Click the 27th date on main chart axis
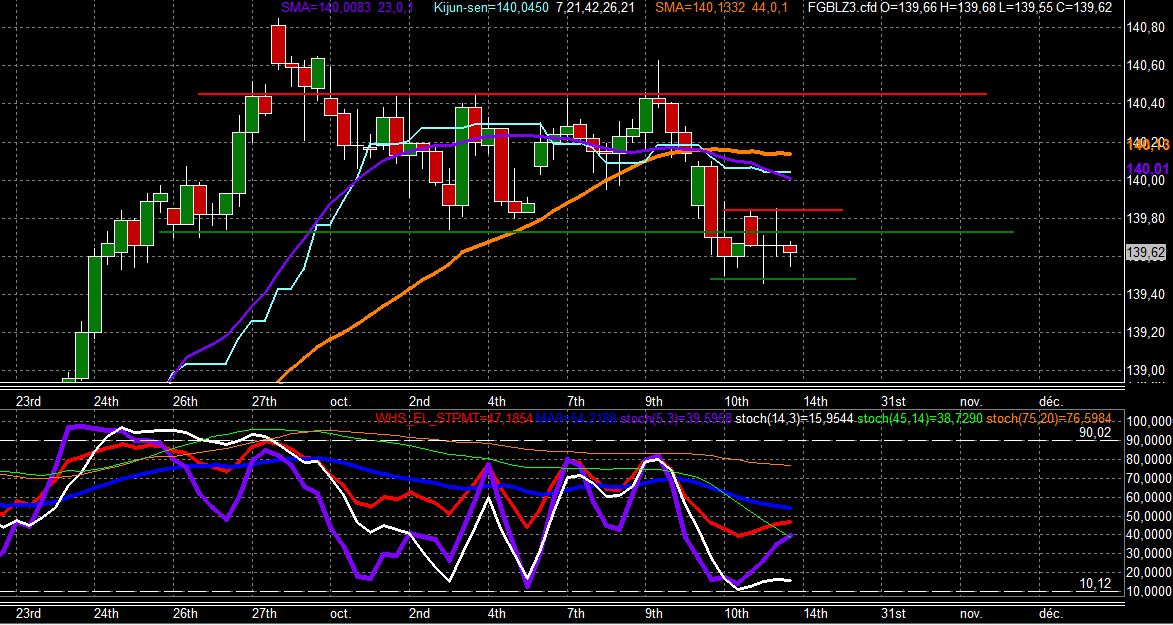Screen dimensions: 1173x625 coord(264,401)
